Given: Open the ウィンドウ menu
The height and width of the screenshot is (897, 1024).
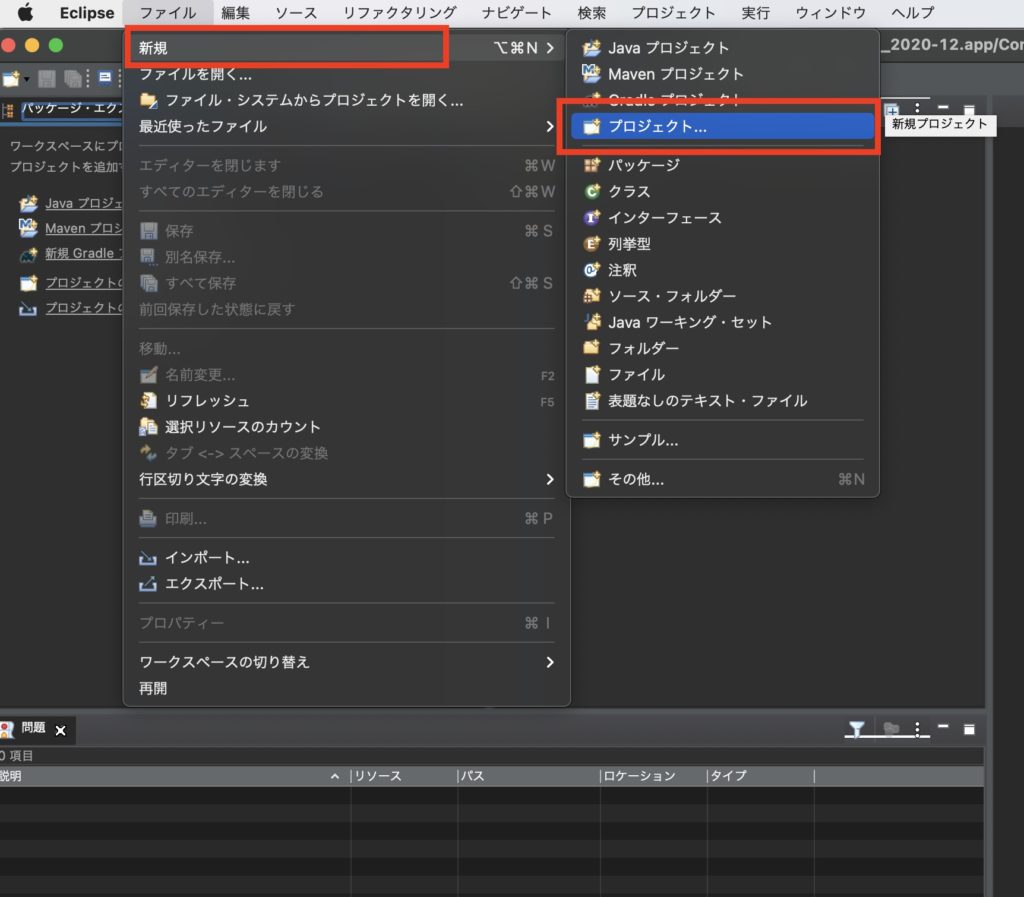Looking at the screenshot, I should click(831, 12).
